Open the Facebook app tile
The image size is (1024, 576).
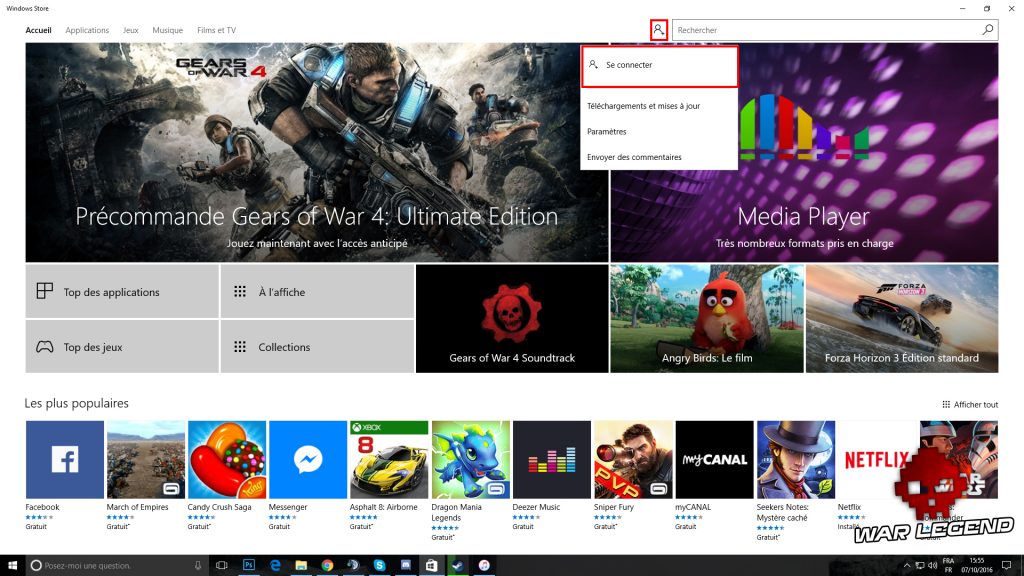[x=64, y=460]
